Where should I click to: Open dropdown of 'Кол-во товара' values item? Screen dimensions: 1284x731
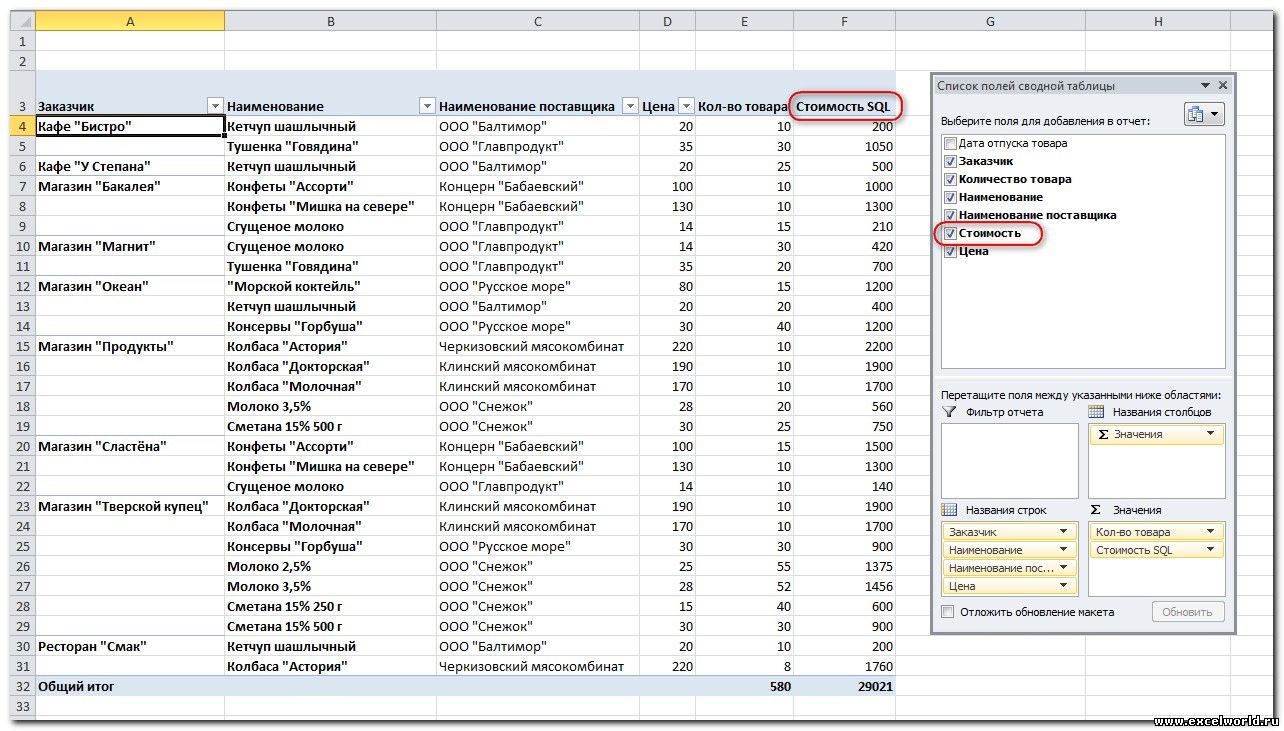click(x=1211, y=532)
